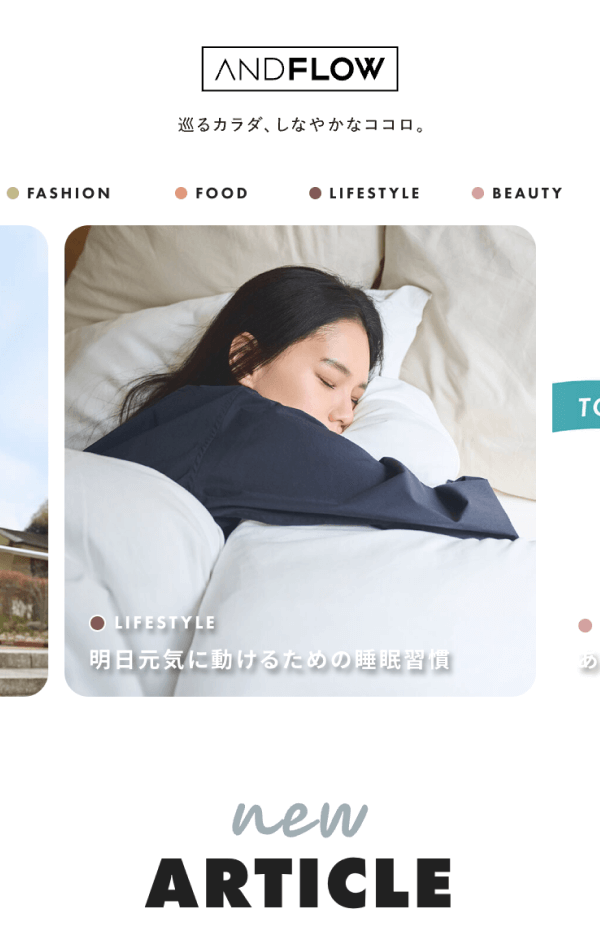The height and width of the screenshot is (930, 600).
Task: Click the ANDFLOW logo
Action: (x=299, y=69)
